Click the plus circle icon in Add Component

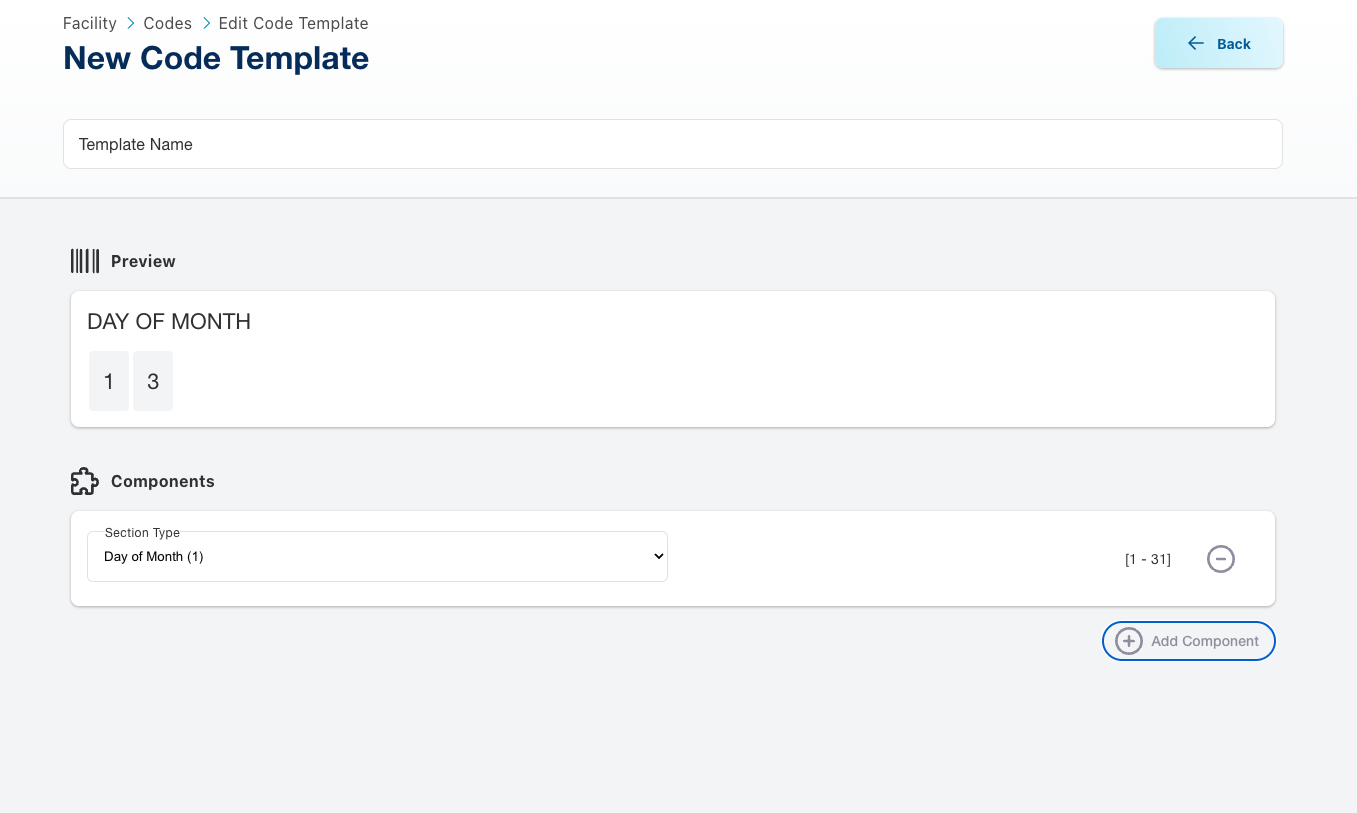coord(1129,641)
